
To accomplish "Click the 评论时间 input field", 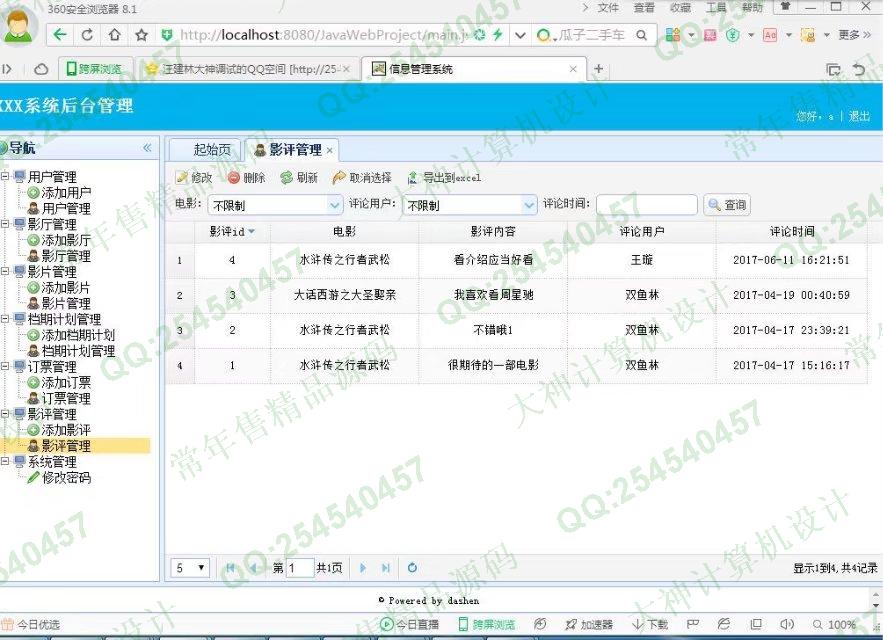I will point(646,205).
